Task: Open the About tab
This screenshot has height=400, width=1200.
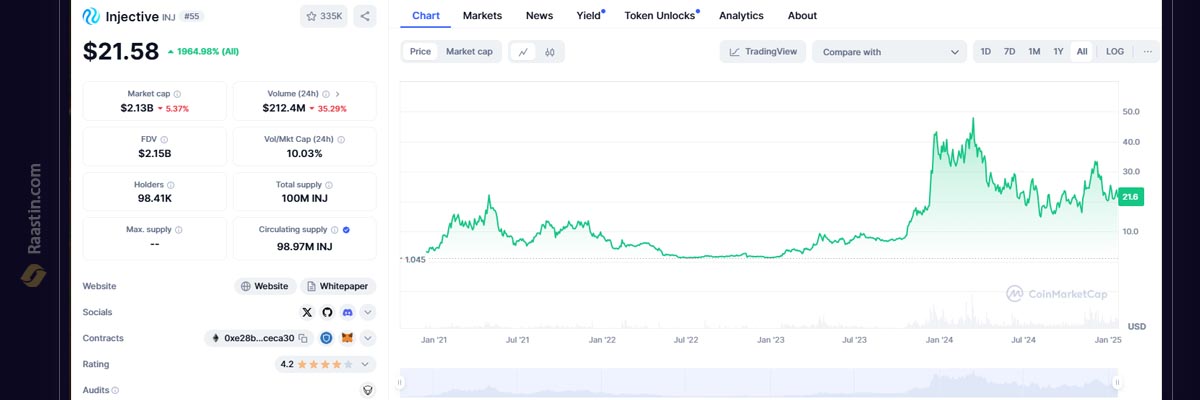Action: pos(802,16)
